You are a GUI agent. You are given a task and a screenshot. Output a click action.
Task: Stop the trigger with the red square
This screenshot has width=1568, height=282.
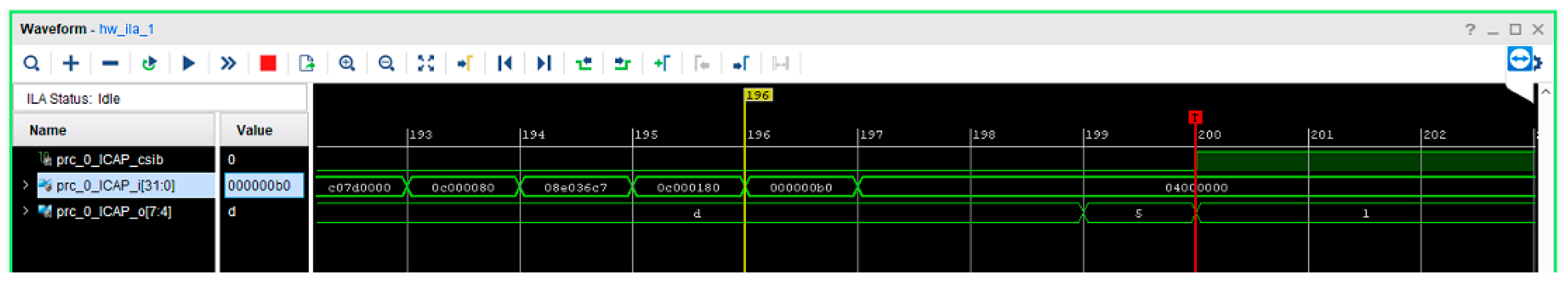pyautogui.click(x=268, y=63)
